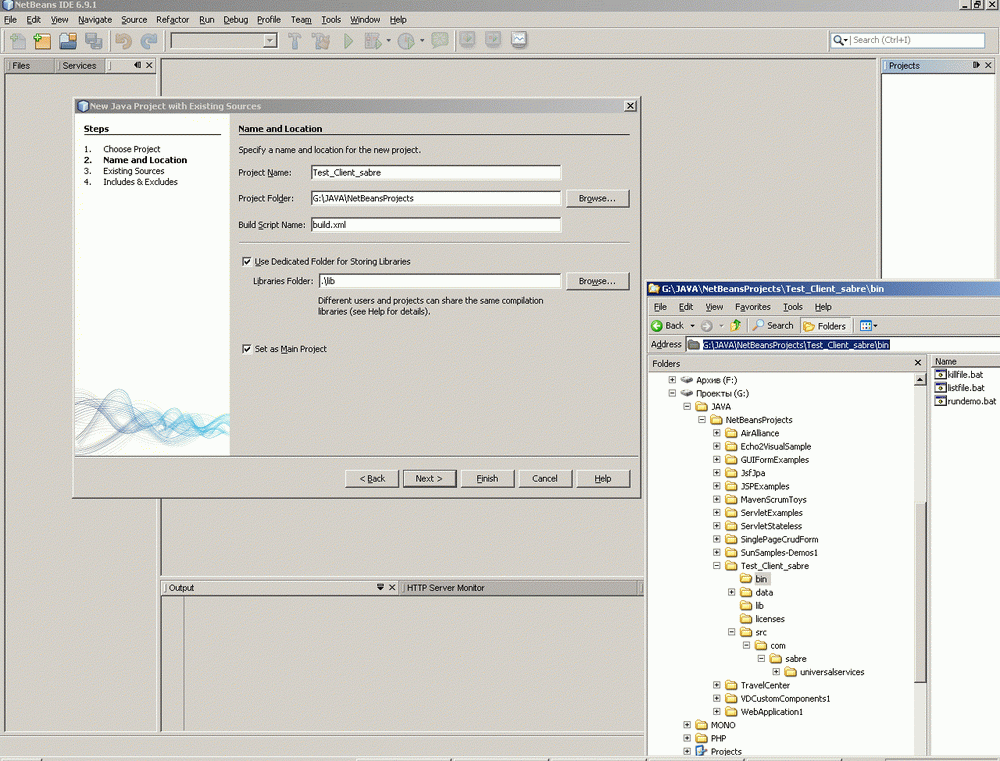Click the Explorer Up folder icon

735,325
